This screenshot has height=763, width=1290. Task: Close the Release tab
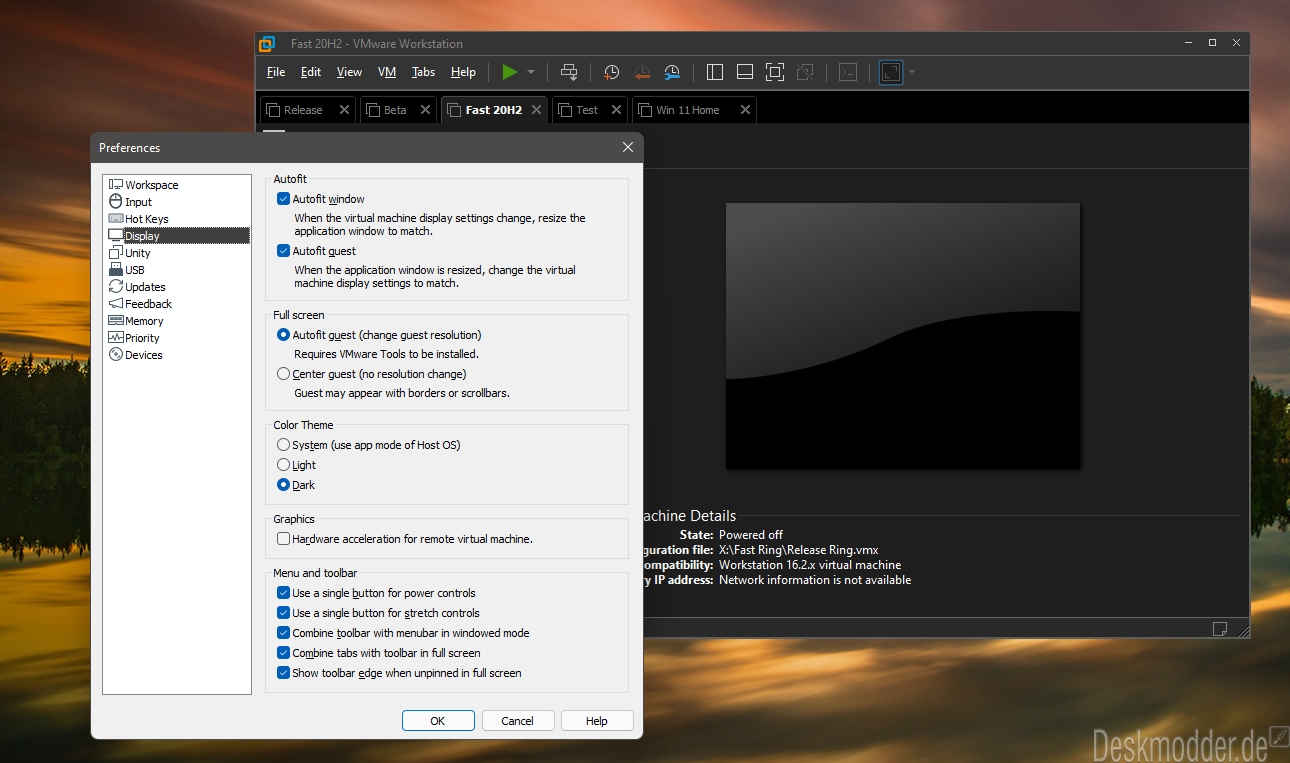[345, 110]
